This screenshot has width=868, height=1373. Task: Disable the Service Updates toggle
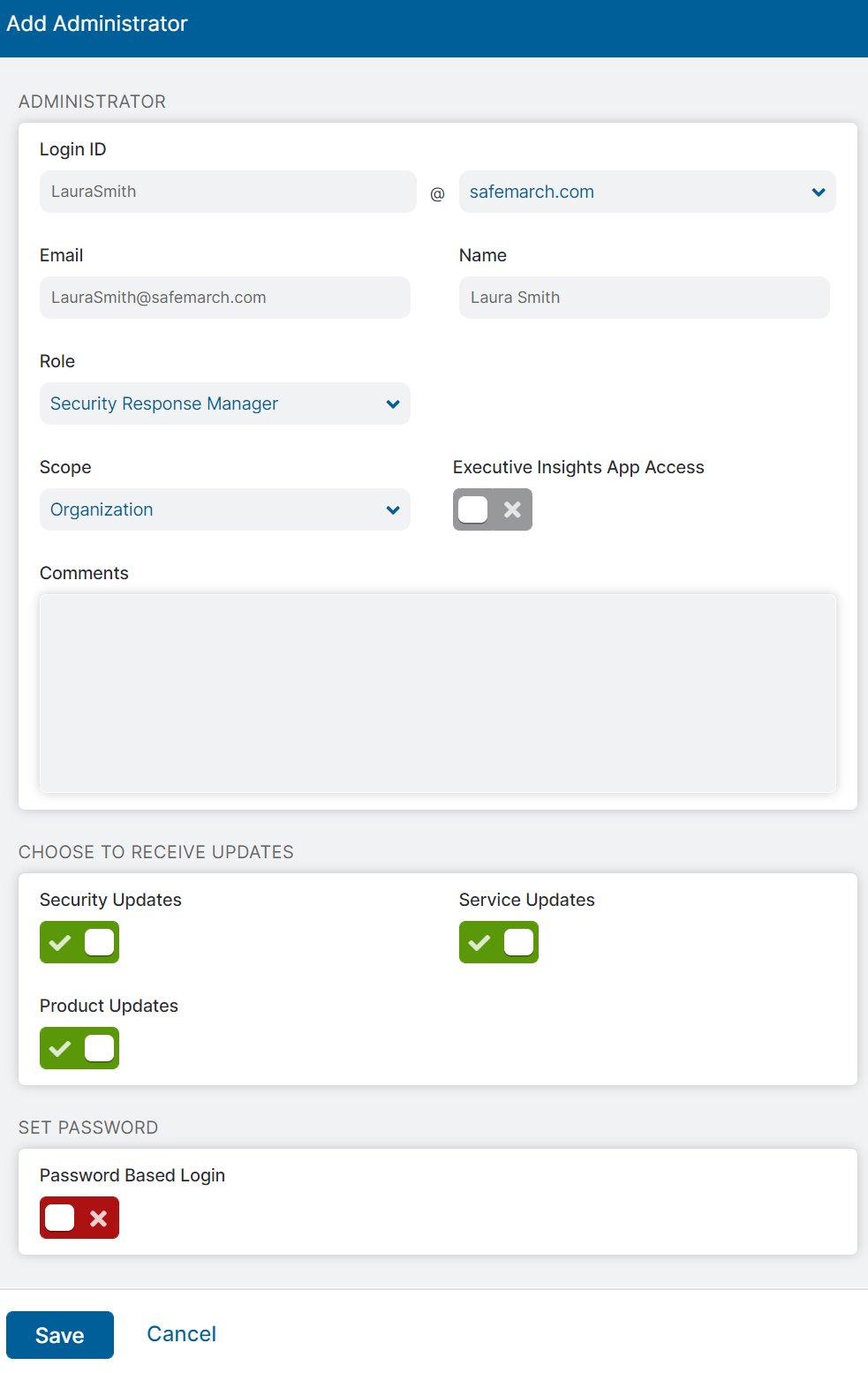tap(498, 942)
